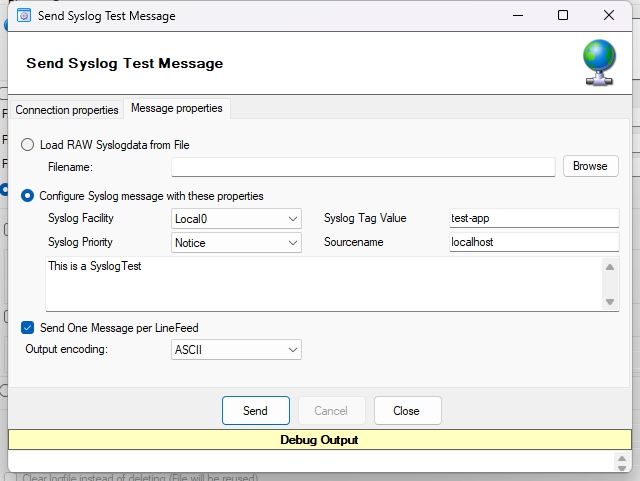Click the Syslog Tag Value field

(x=534, y=218)
